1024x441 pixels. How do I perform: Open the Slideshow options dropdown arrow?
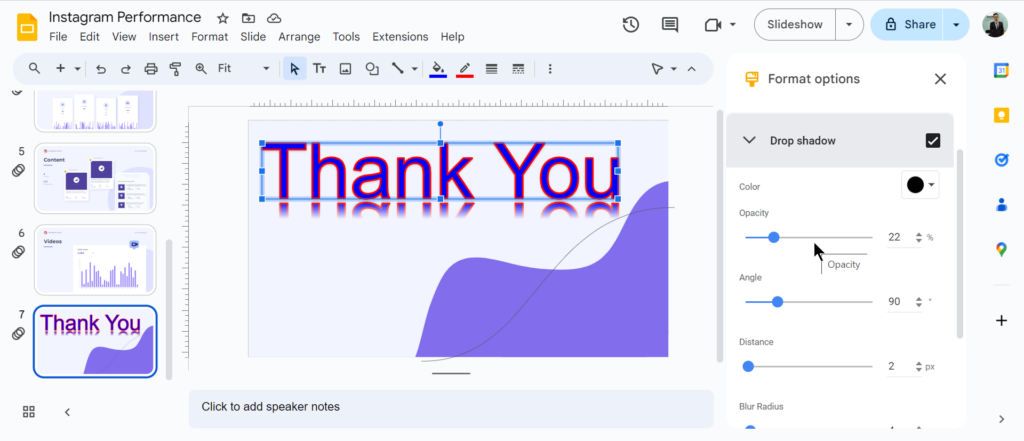click(850, 25)
